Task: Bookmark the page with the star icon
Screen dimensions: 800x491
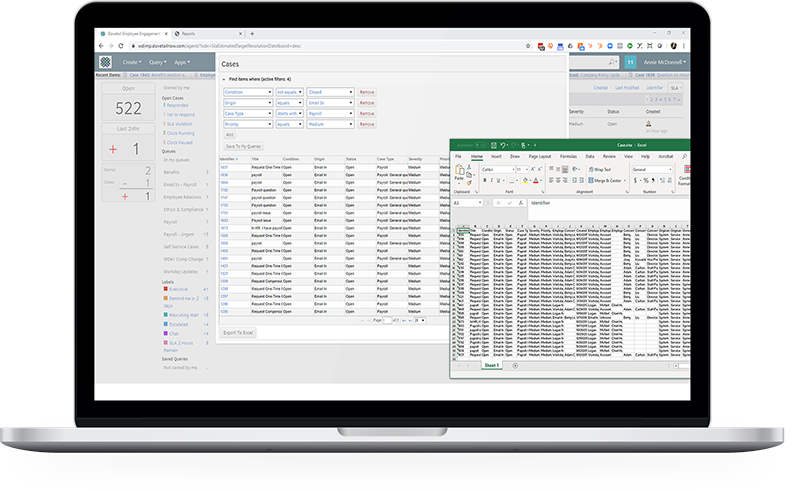Action: [x=528, y=46]
